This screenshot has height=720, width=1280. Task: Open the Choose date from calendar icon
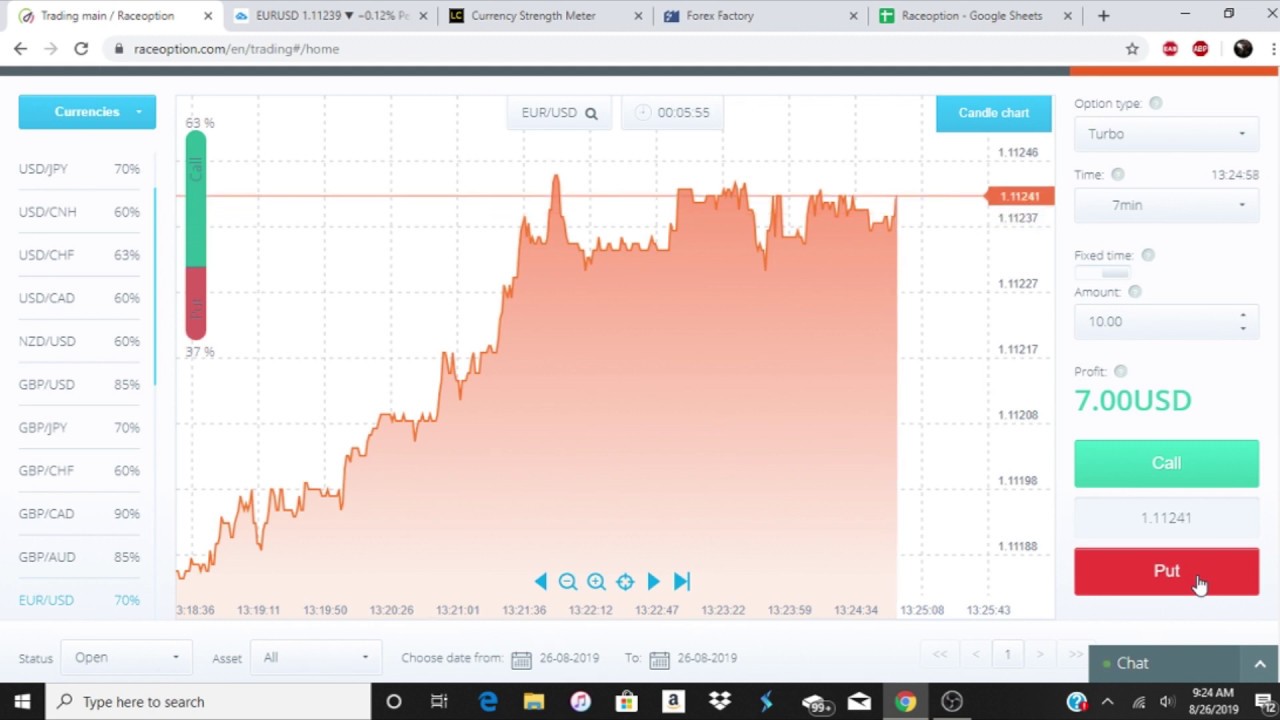(521, 659)
